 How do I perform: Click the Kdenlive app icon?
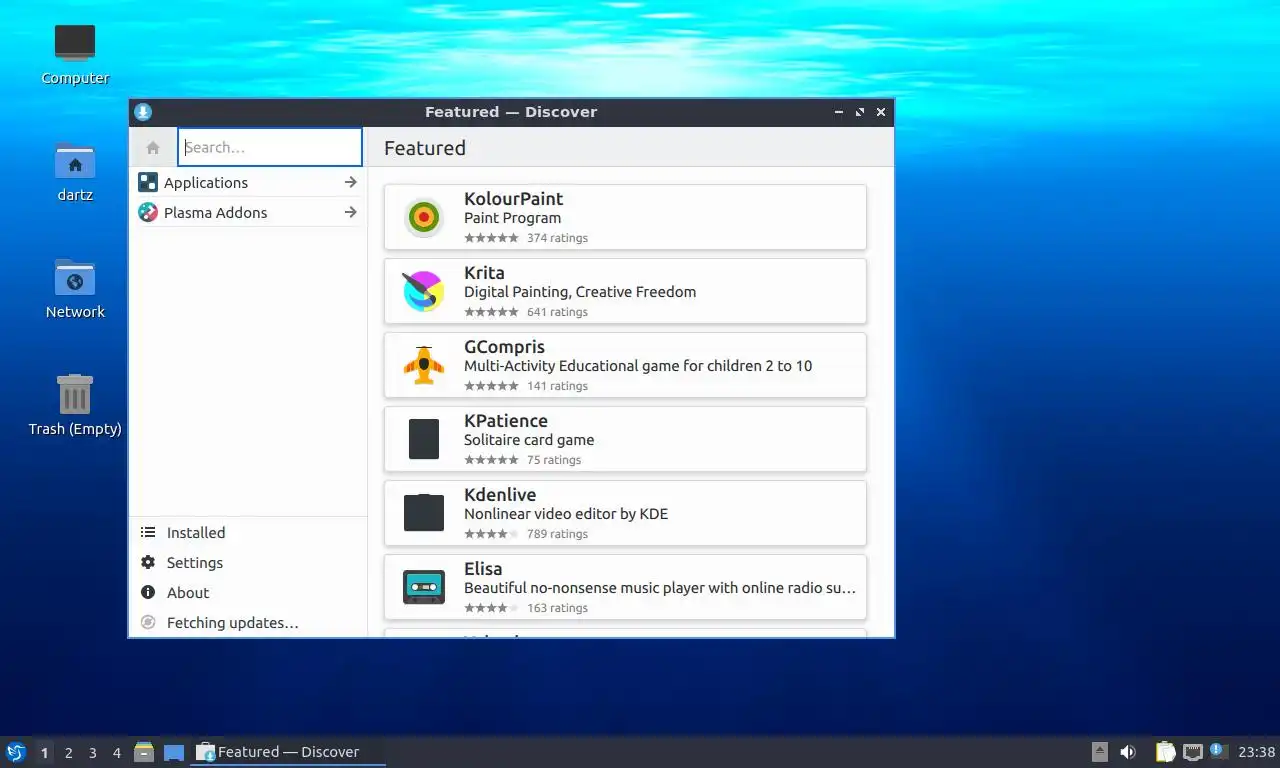(x=424, y=513)
